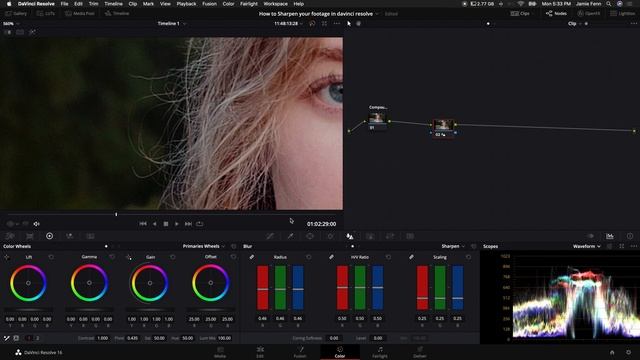640x360 pixels.
Task: Switch to the Color page tab
Action: [340, 351]
